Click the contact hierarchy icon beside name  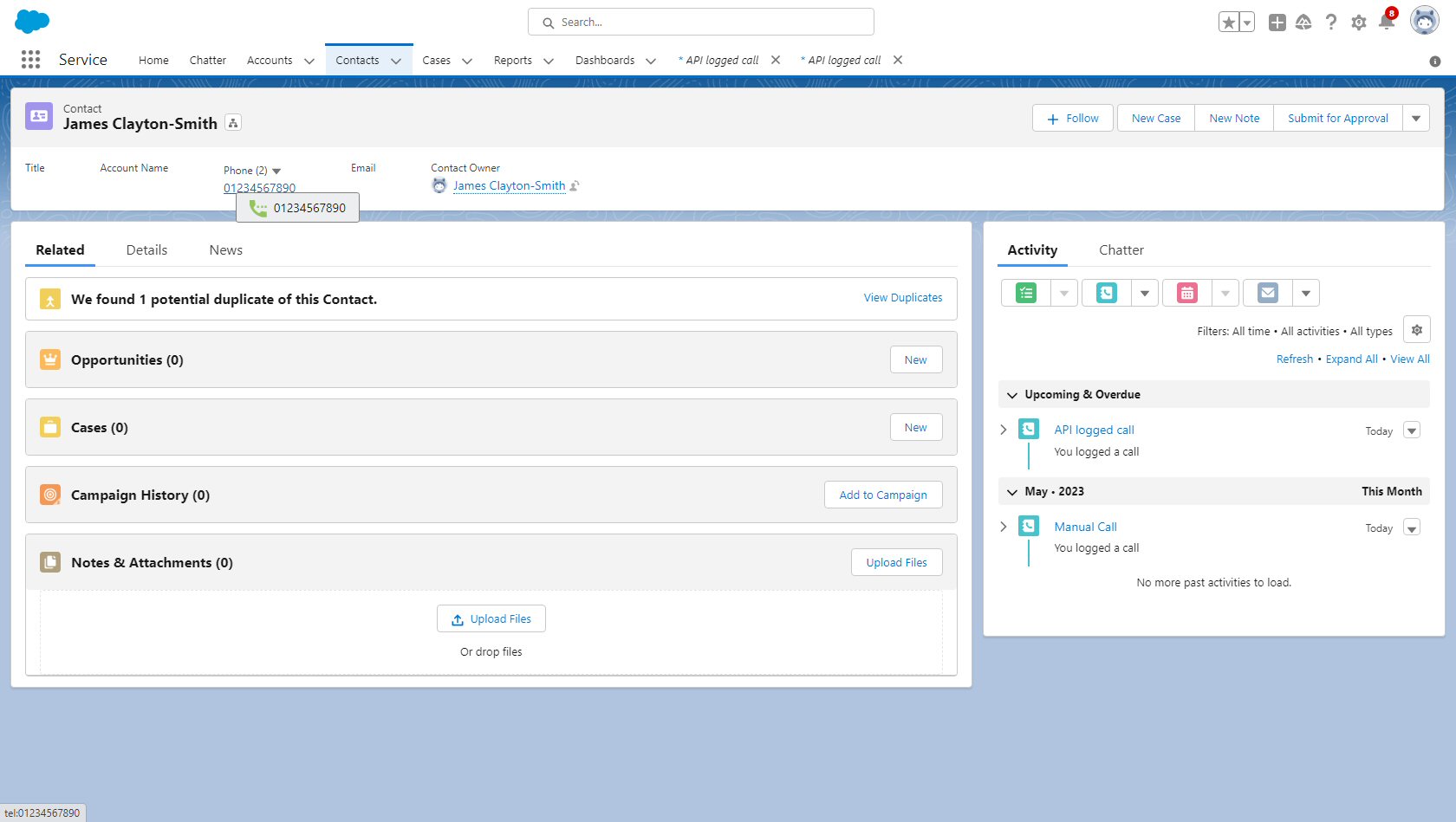tap(233, 123)
